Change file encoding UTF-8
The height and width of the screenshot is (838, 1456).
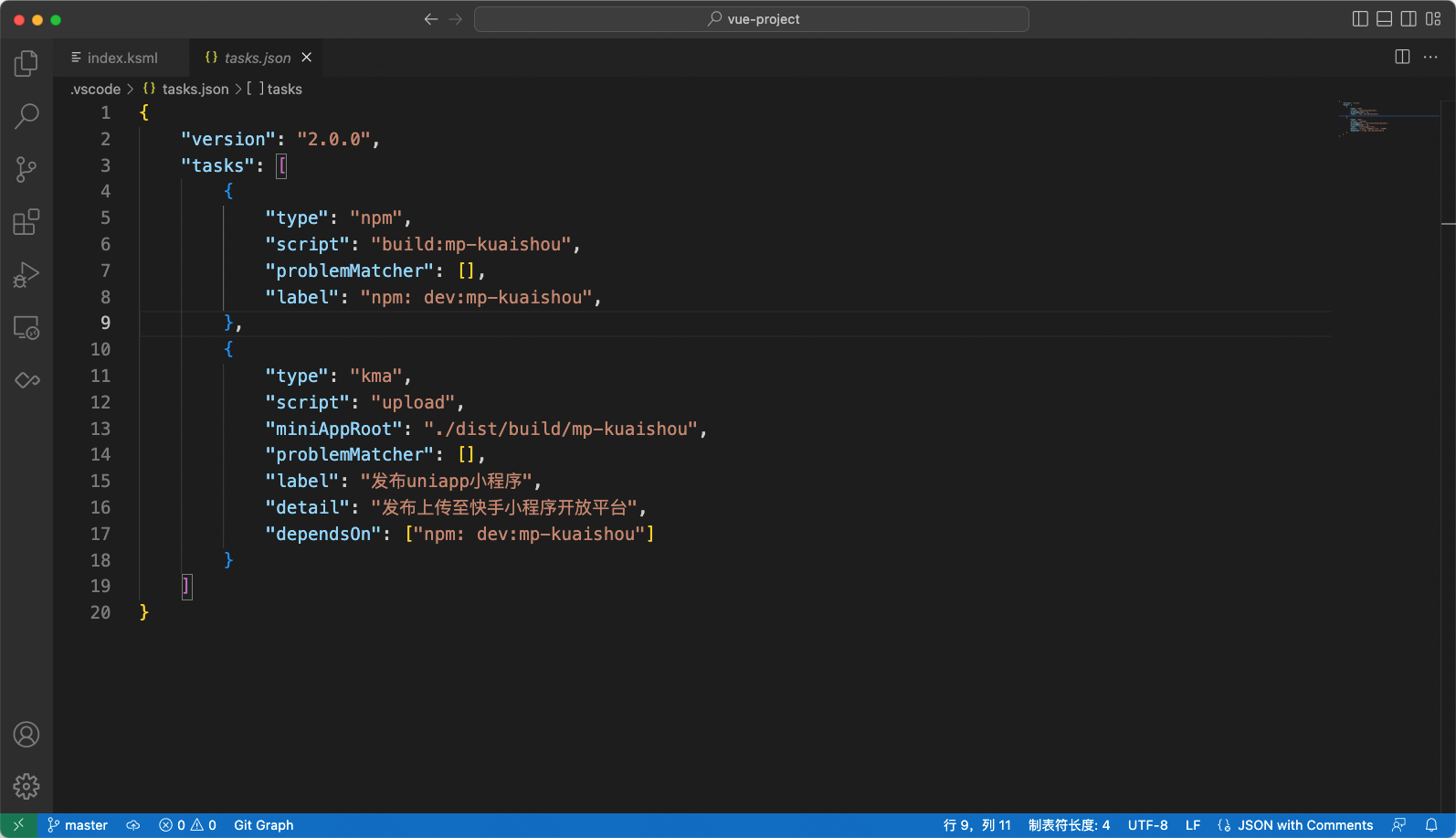click(x=1148, y=825)
